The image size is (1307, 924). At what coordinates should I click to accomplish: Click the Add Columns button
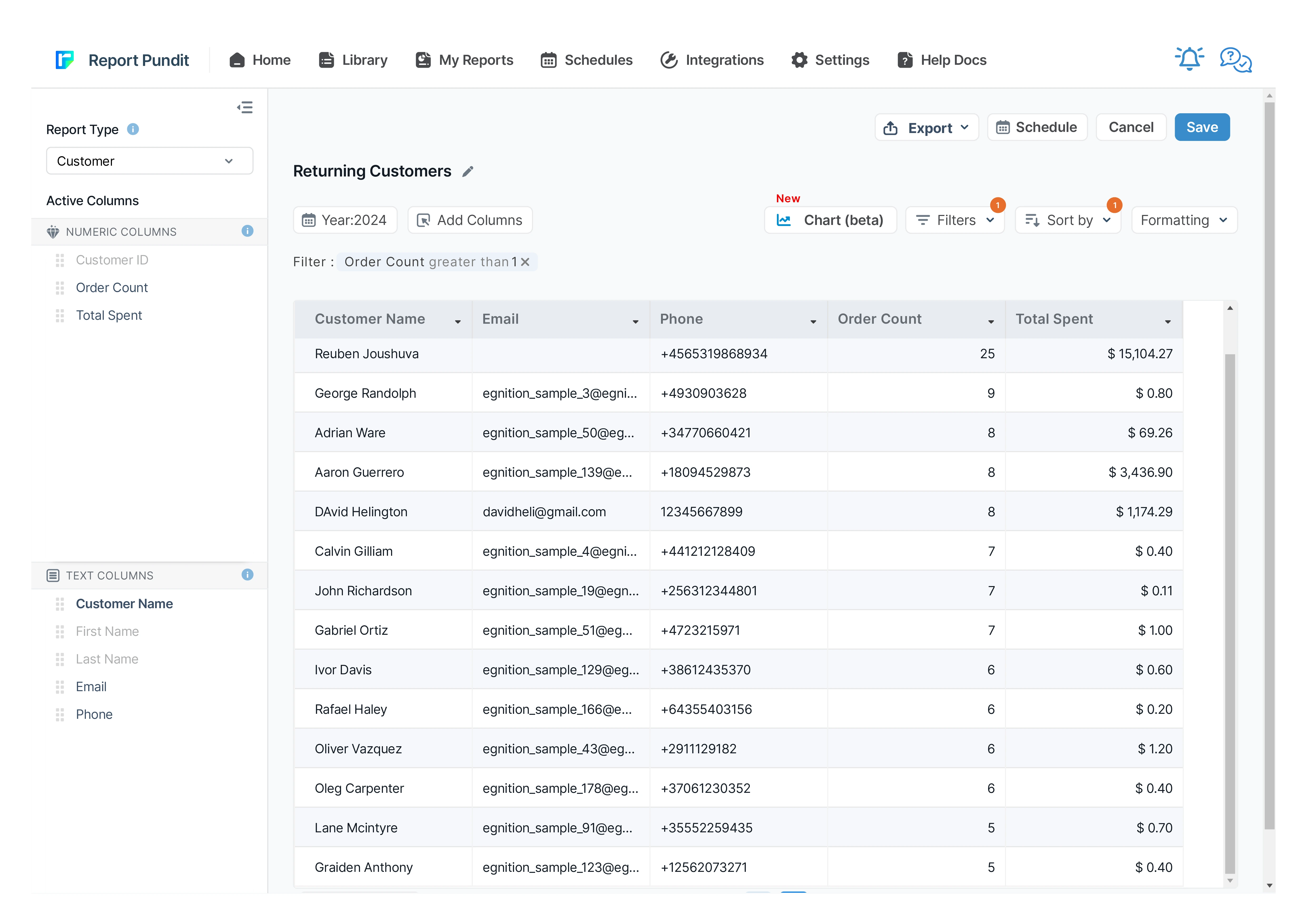(470, 220)
